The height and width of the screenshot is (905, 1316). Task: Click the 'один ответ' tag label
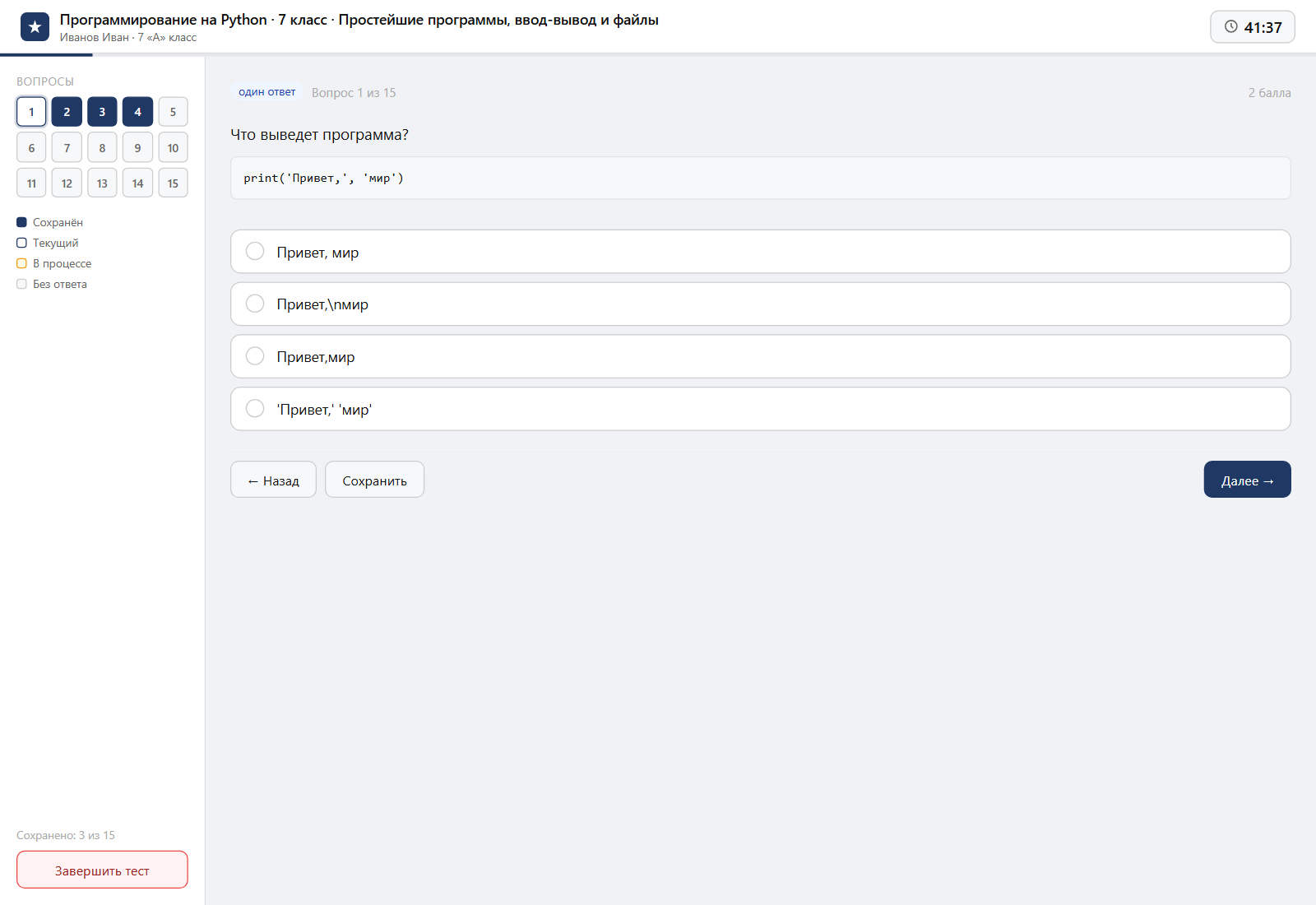(266, 92)
